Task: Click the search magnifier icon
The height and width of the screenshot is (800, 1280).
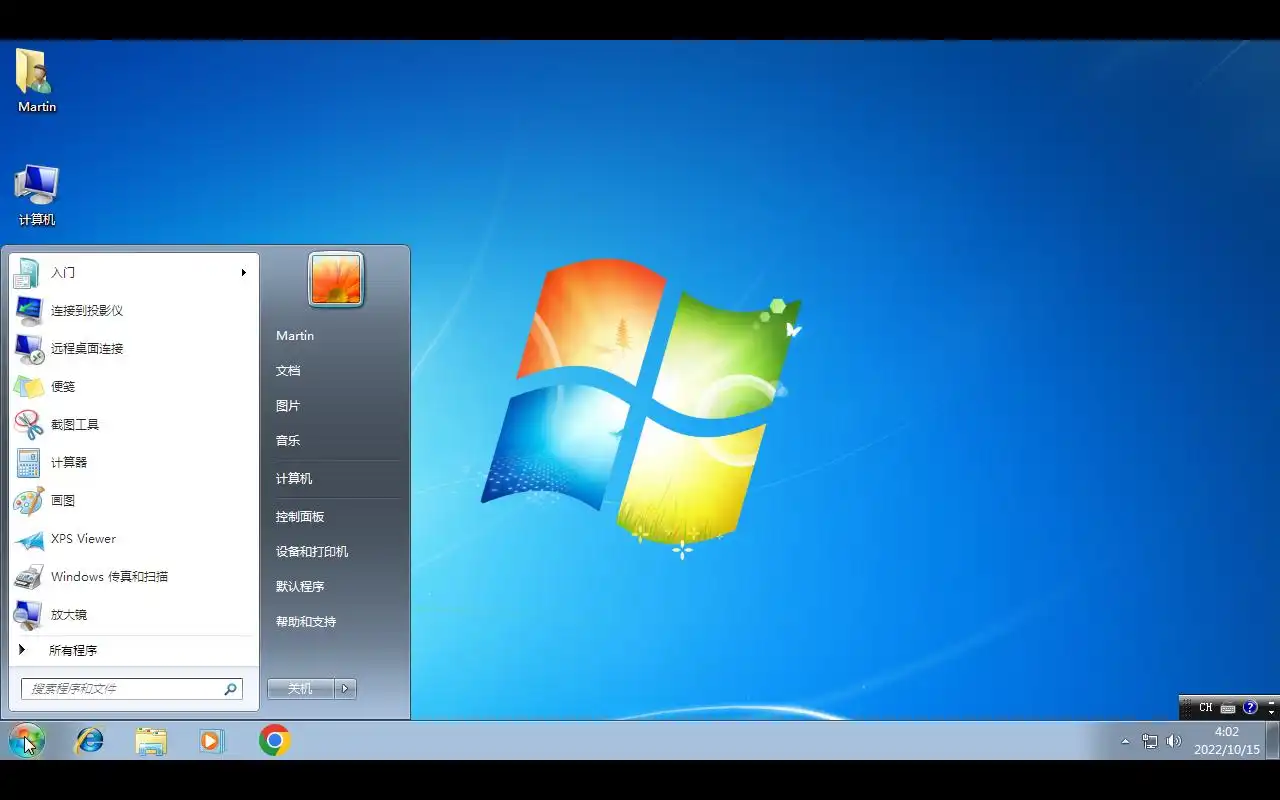Action: tap(230, 689)
